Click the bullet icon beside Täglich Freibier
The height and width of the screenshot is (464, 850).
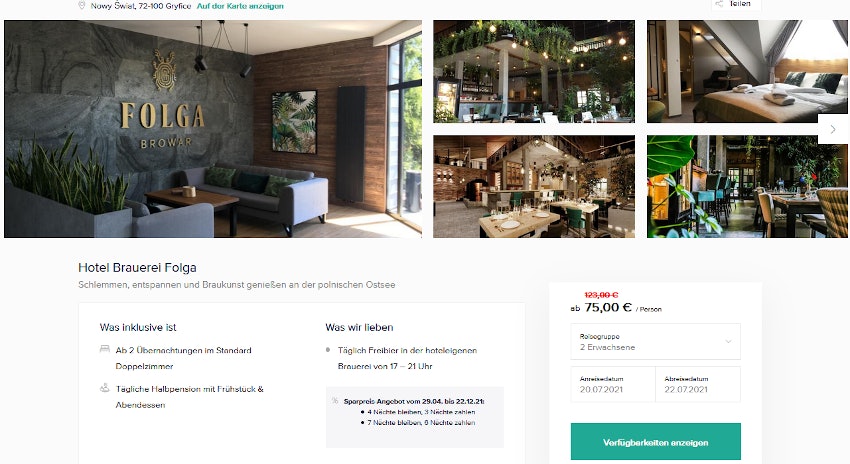pyautogui.click(x=328, y=350)
